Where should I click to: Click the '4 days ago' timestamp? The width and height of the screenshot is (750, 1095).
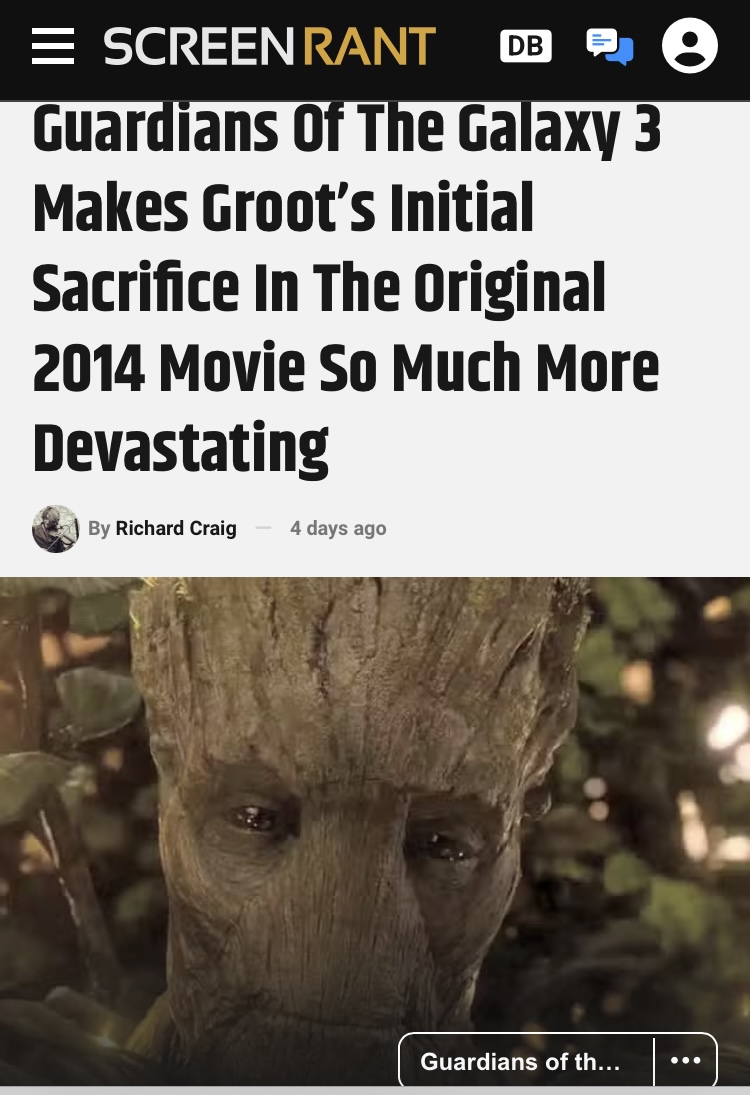pyautogui.click(x=338, y=529)
